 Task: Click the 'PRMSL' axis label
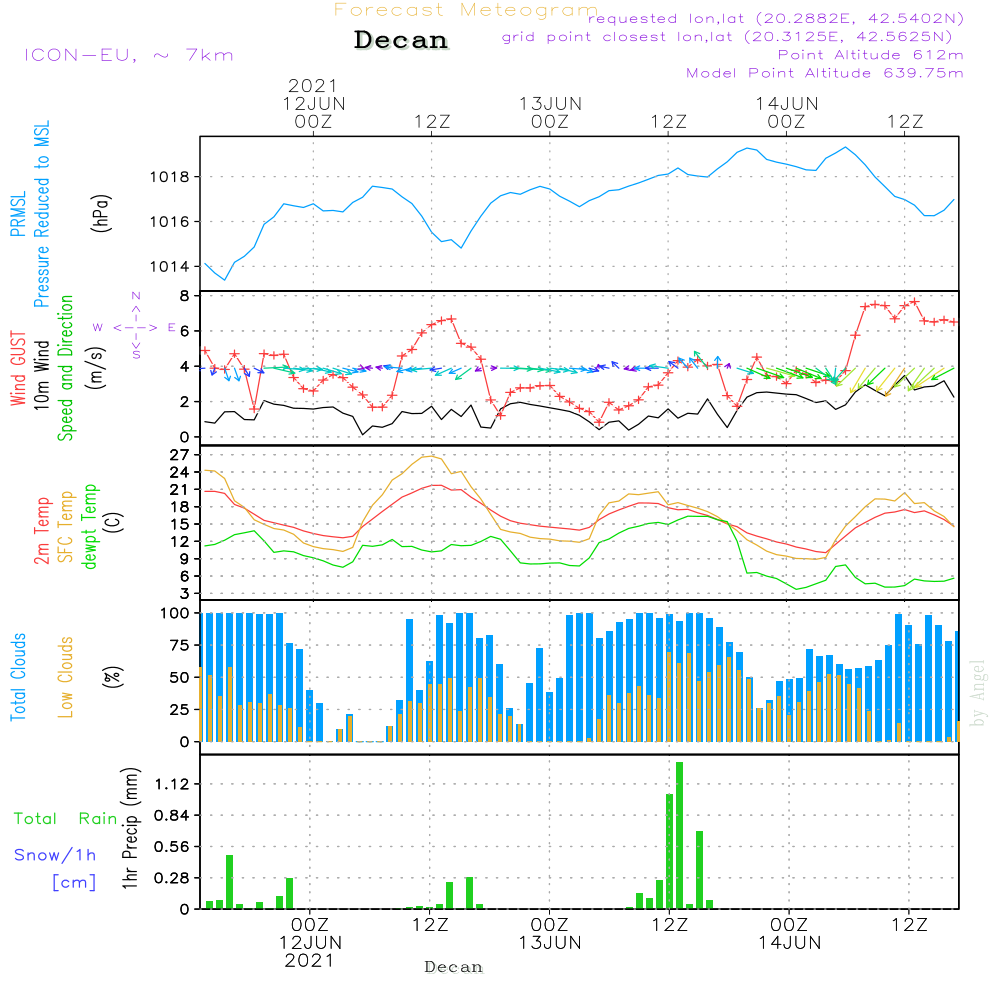coord(18,213)
